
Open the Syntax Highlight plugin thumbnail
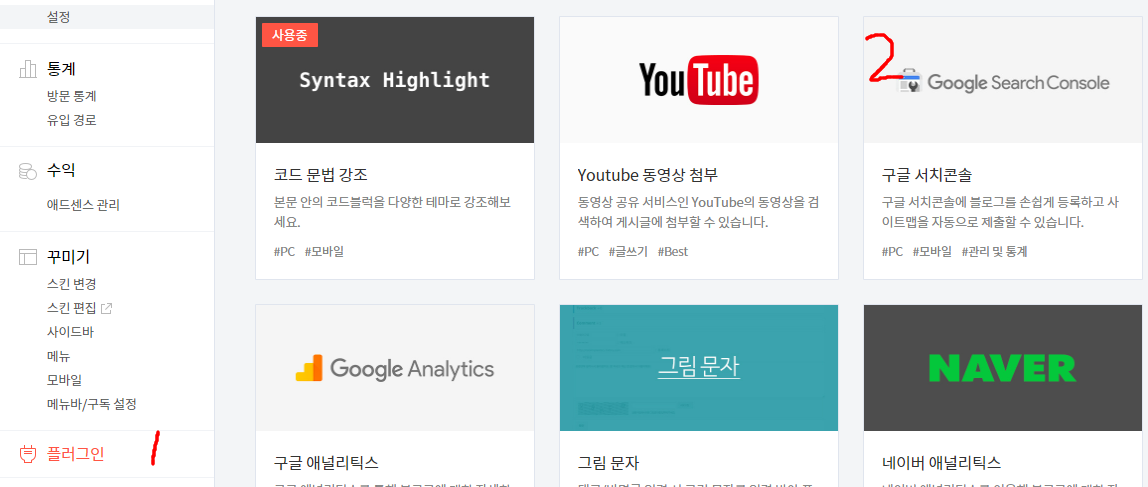[x=395, y=80]
